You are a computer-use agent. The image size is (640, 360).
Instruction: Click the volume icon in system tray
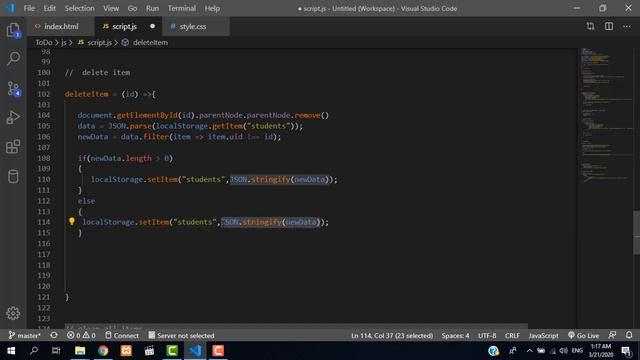564,351
